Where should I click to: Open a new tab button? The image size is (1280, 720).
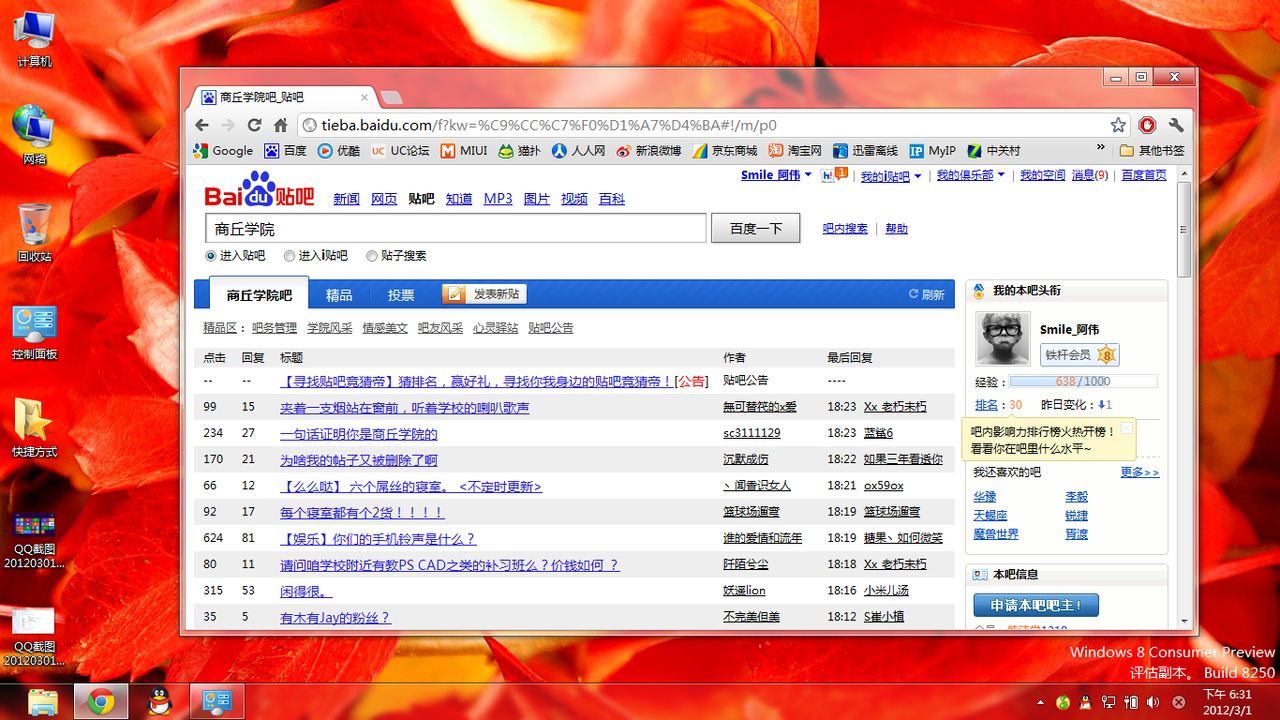(391, 97)
